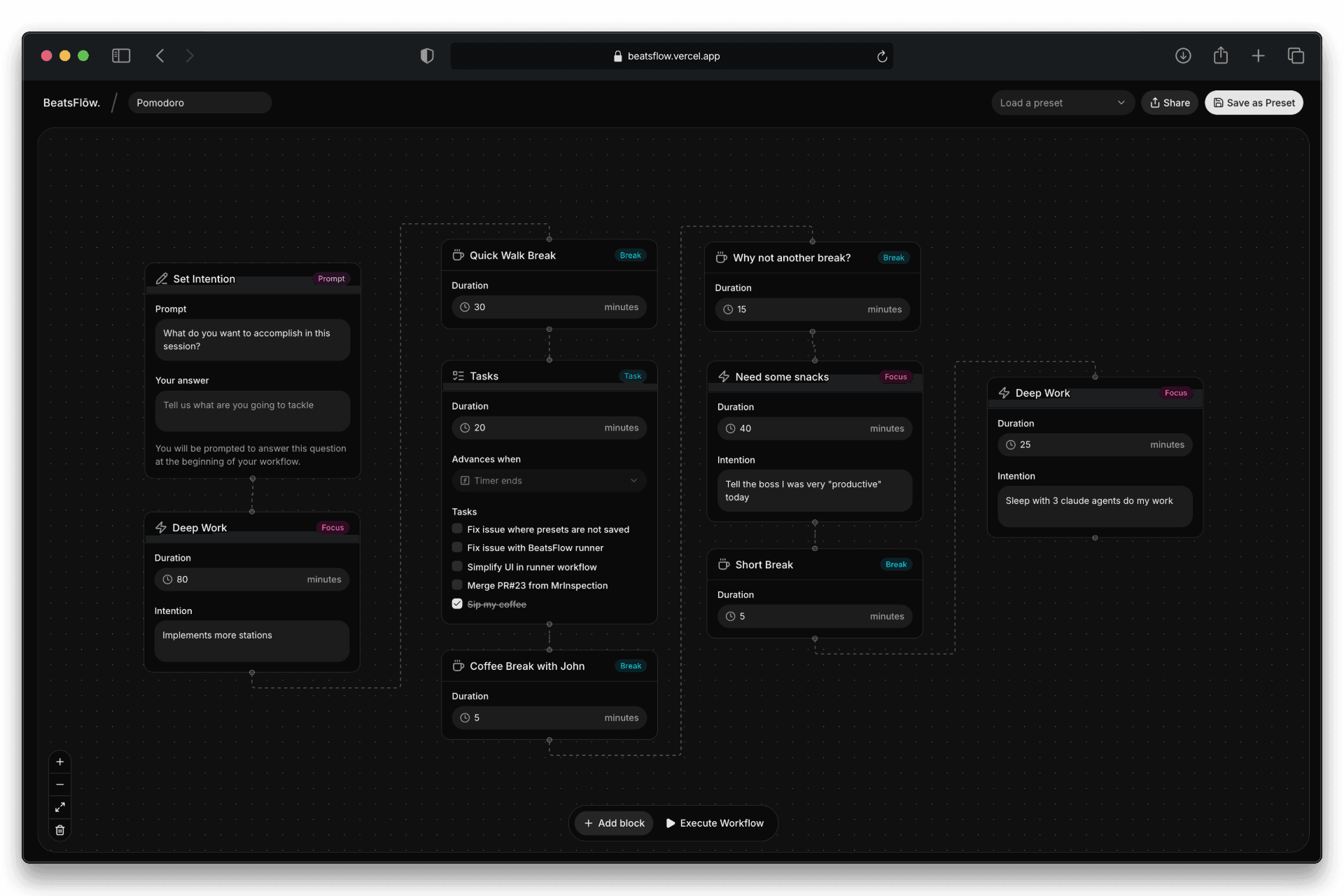Click the 25 minutes duration field
This screenshot has height=896, width=1344.
point(1095,444)
